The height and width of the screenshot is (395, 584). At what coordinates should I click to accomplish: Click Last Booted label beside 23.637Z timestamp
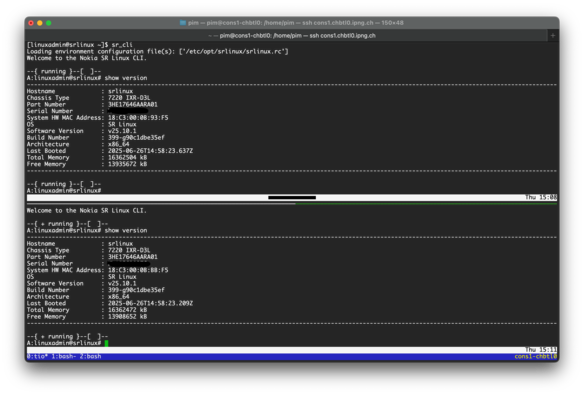(46, 151)
